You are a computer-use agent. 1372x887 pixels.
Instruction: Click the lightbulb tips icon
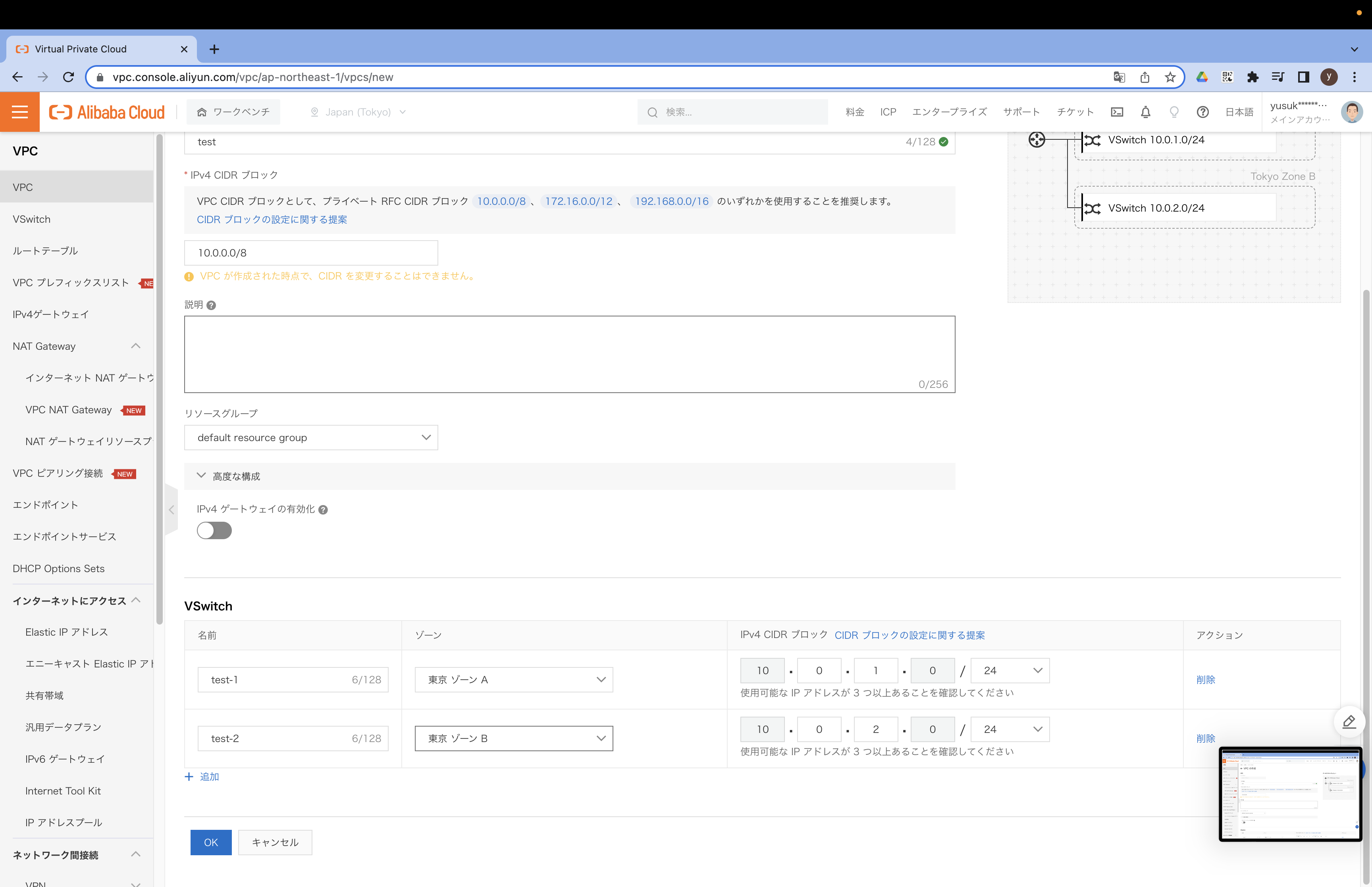(x=1174, y=112)
